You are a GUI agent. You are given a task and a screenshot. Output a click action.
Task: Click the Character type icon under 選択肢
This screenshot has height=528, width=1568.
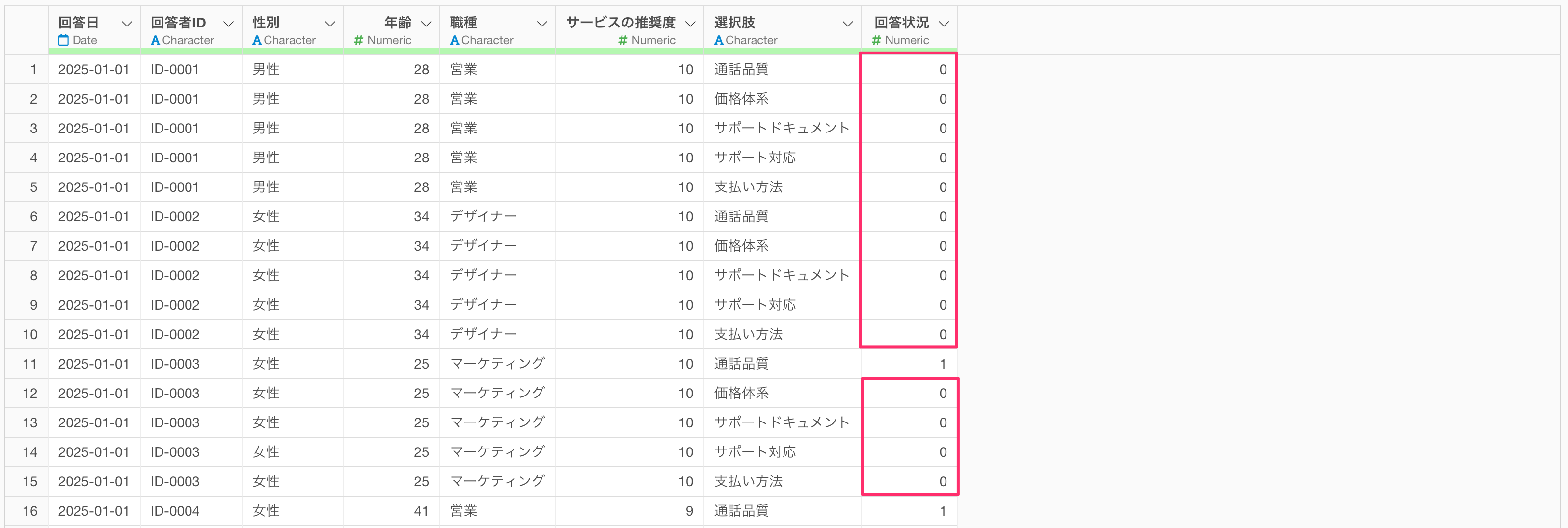click(x=718, y=40)
